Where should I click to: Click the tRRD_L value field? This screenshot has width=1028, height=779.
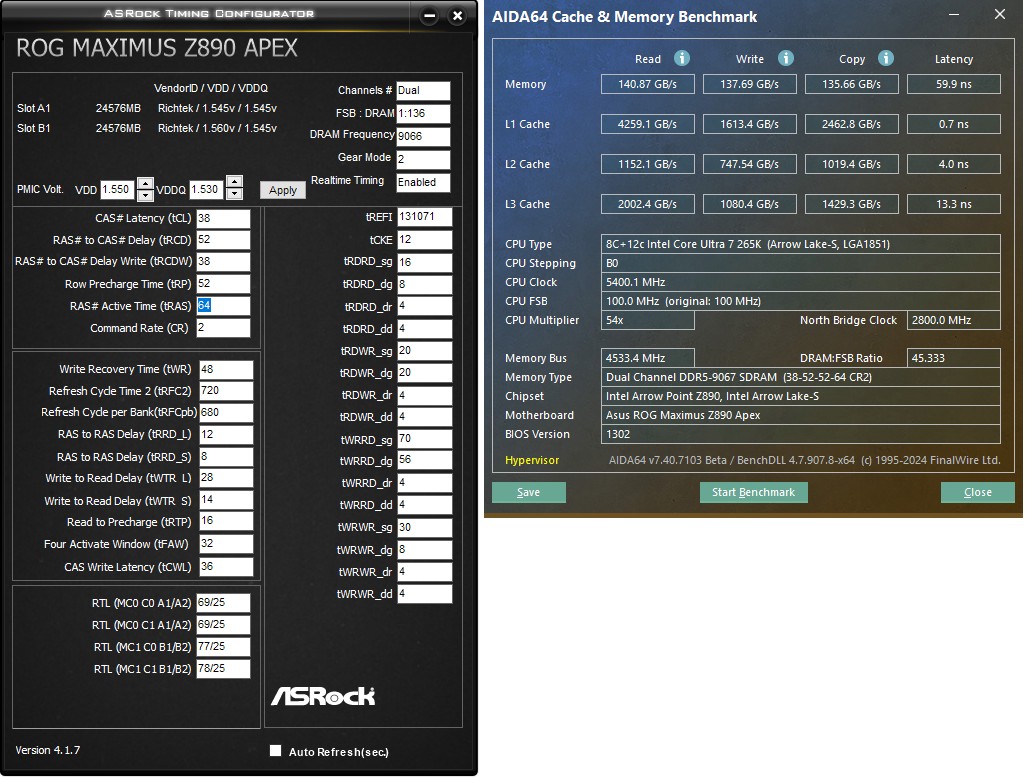(226, 435)
